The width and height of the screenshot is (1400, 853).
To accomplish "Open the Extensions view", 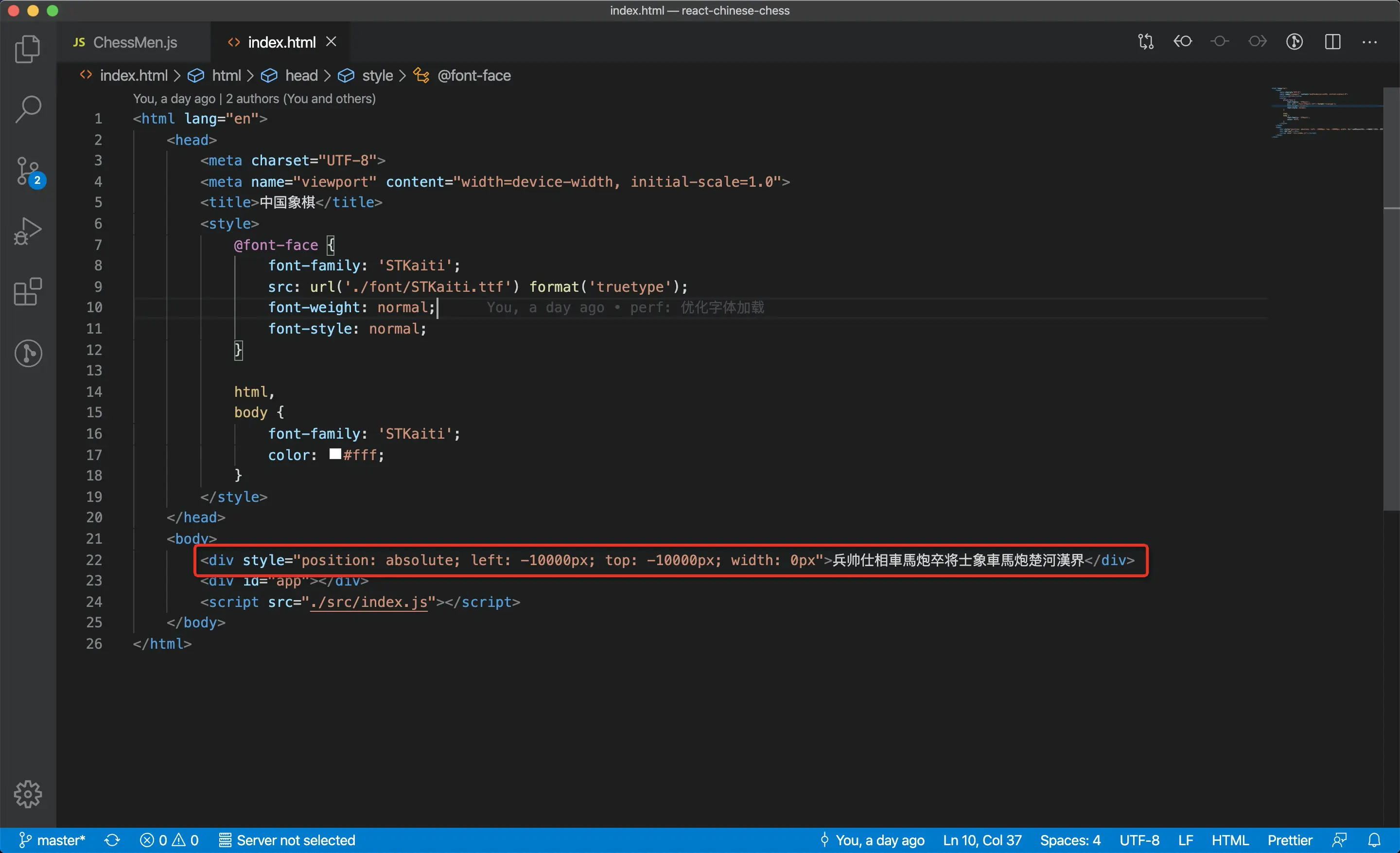I will (27, 292).
